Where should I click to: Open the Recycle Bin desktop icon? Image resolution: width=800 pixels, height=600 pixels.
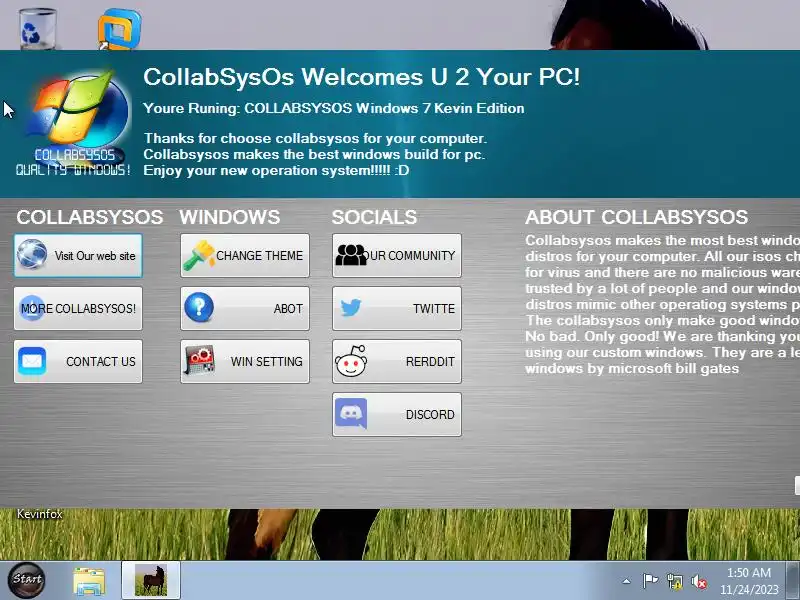(x=37, y=29)
